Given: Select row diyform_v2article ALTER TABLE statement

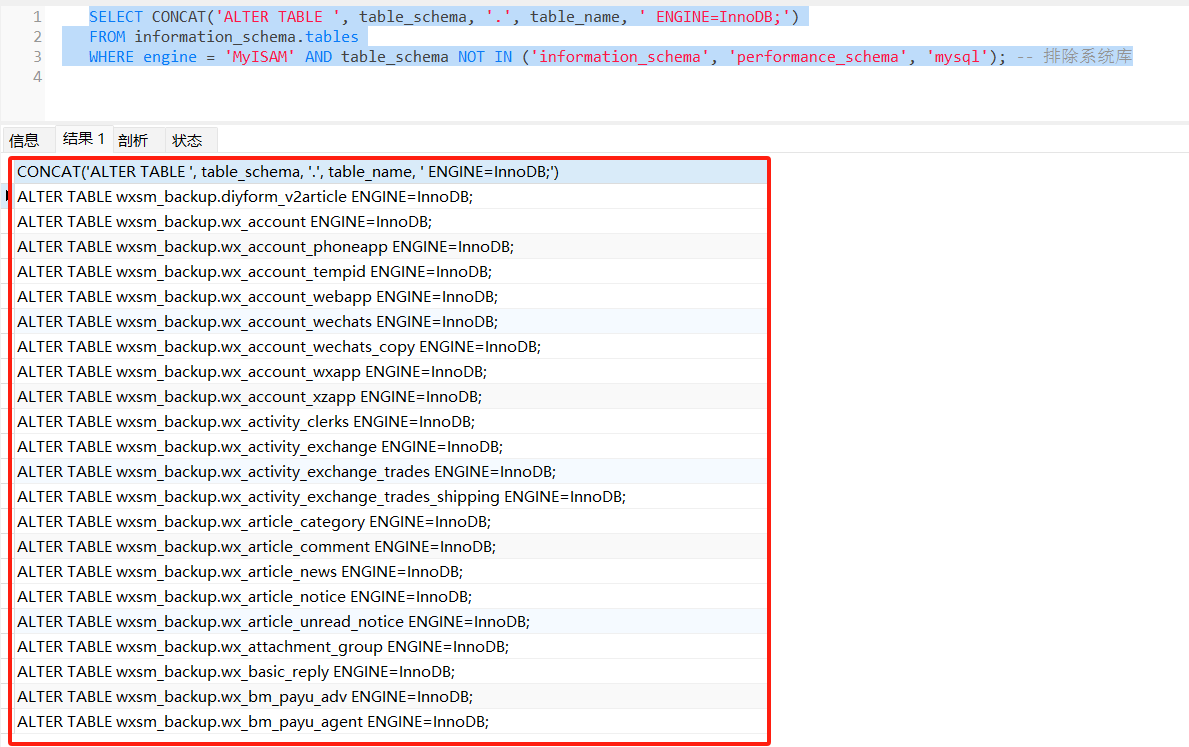Looking at the screenshot, I should [391, 197].
